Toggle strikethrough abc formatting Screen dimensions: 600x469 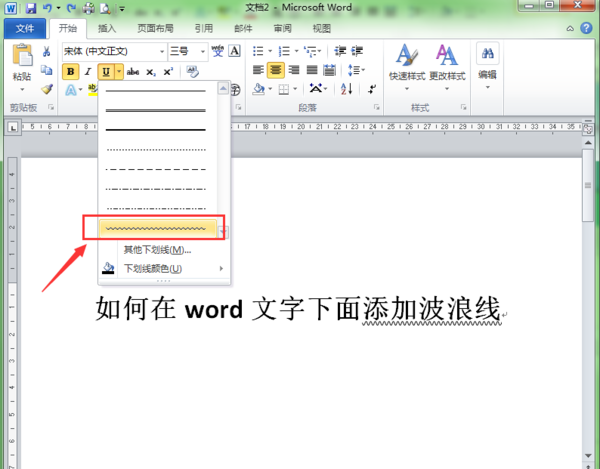coord(133,72)
